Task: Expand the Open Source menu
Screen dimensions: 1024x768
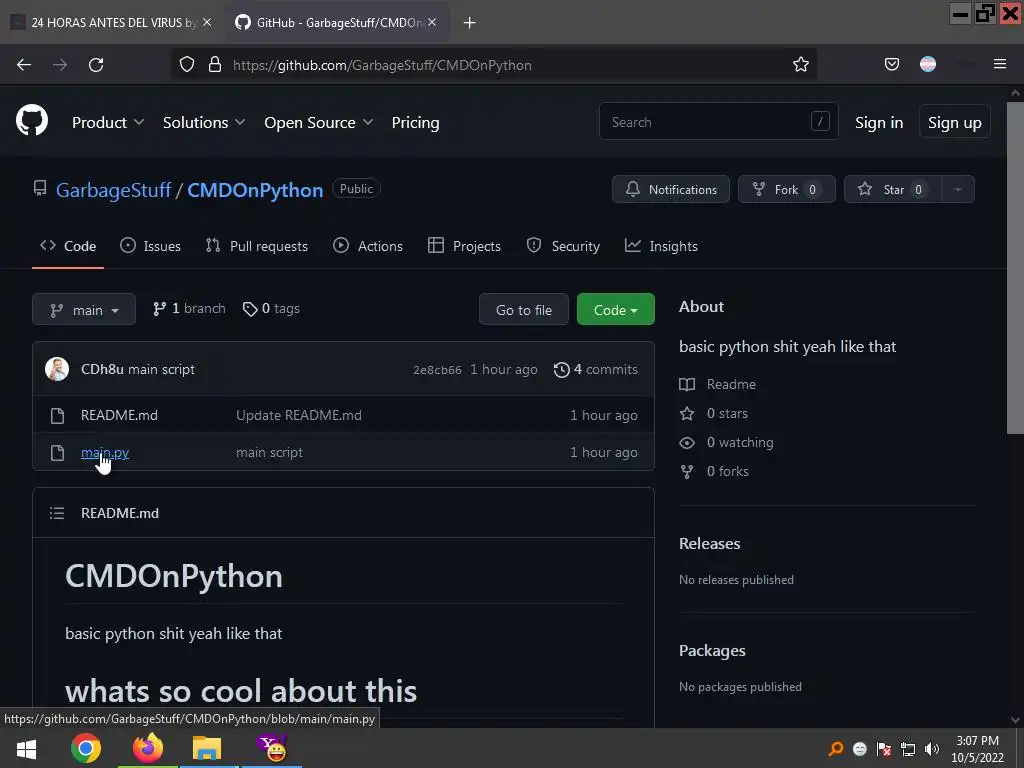Action: pos(319,122)
